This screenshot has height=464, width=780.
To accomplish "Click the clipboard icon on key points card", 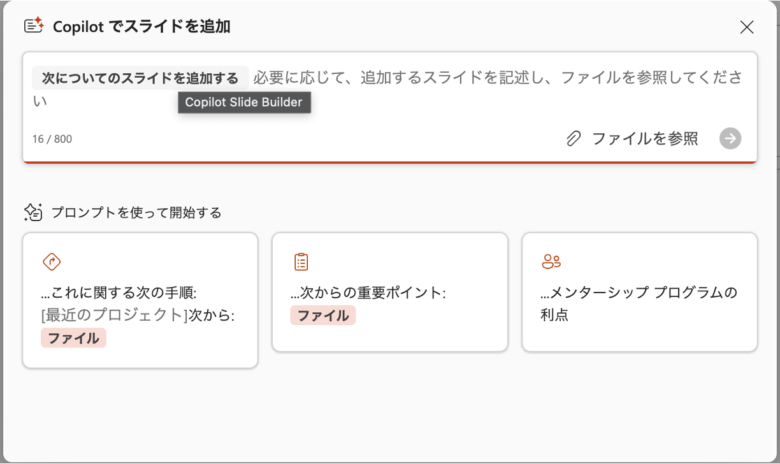I will pyautogui.click(x=301, y=262).
